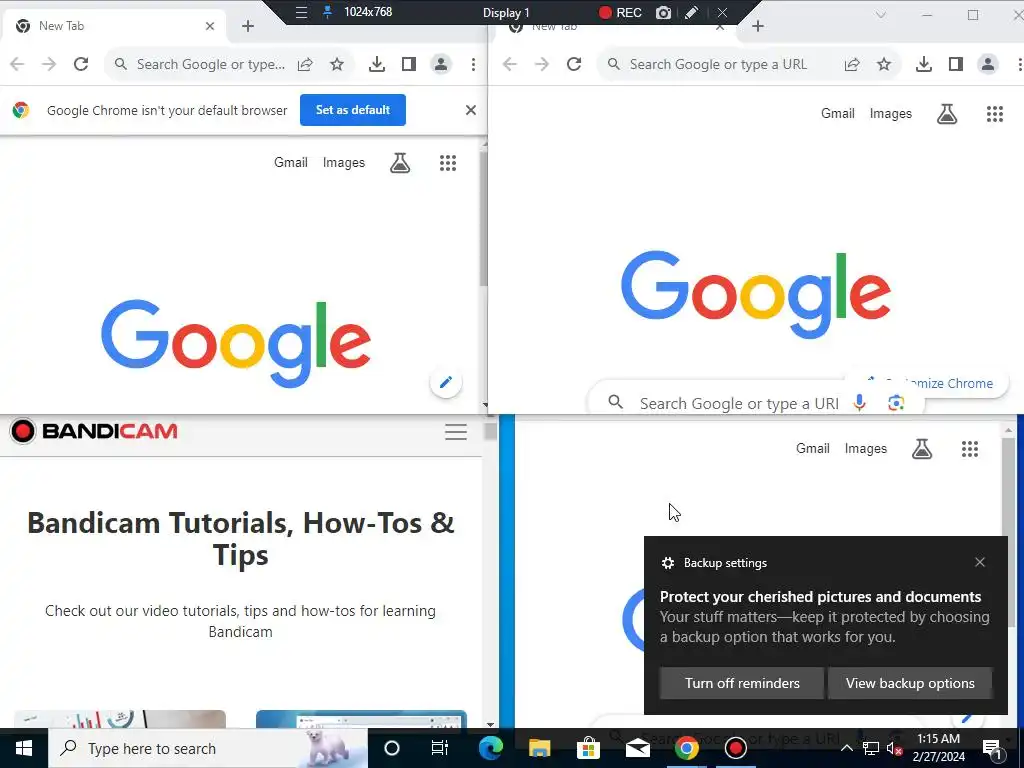Bookmark star in top-left Chrome window

[337, 64]
